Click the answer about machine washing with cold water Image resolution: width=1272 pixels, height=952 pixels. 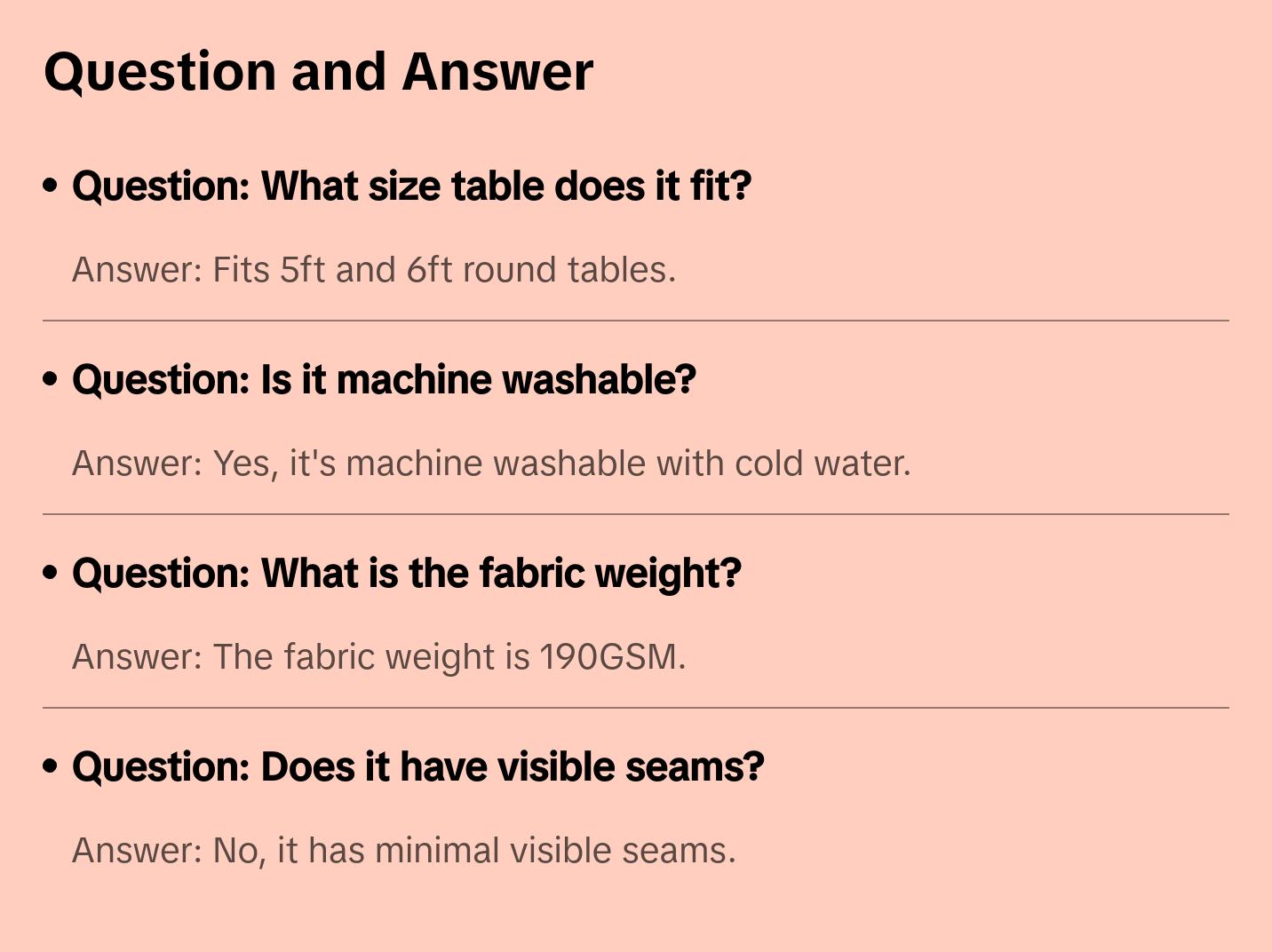[491, 464]
